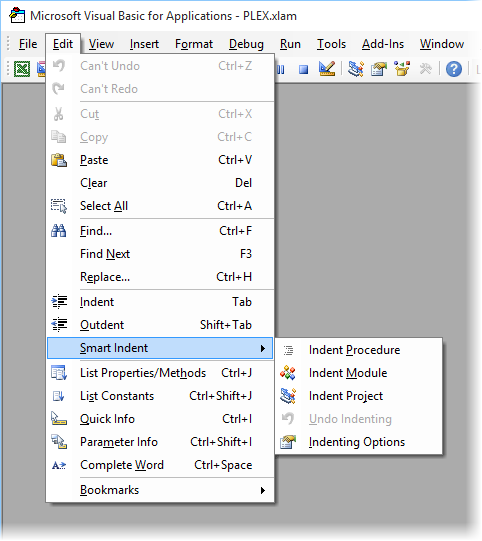Open the Add-Ins menu

(x=383, y=44)
